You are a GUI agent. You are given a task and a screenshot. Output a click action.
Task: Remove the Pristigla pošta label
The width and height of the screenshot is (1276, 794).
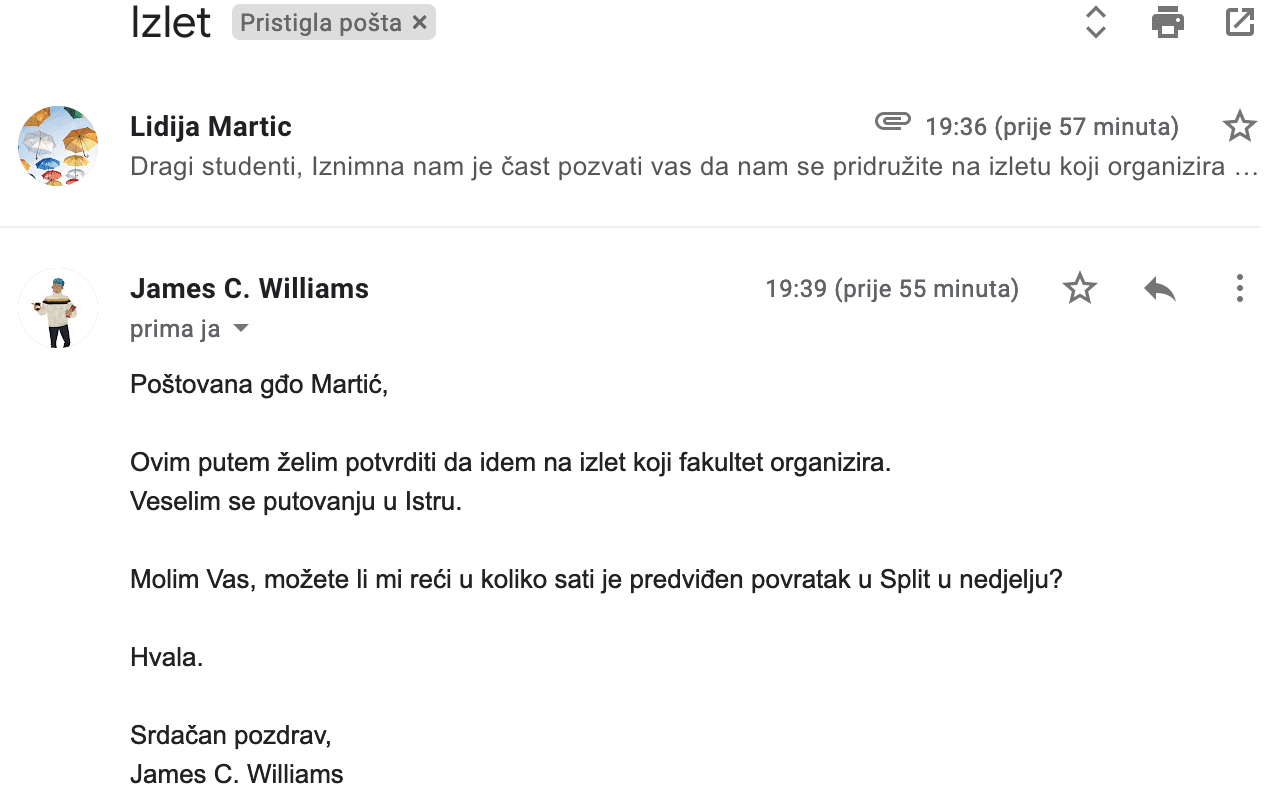point(420,23)
